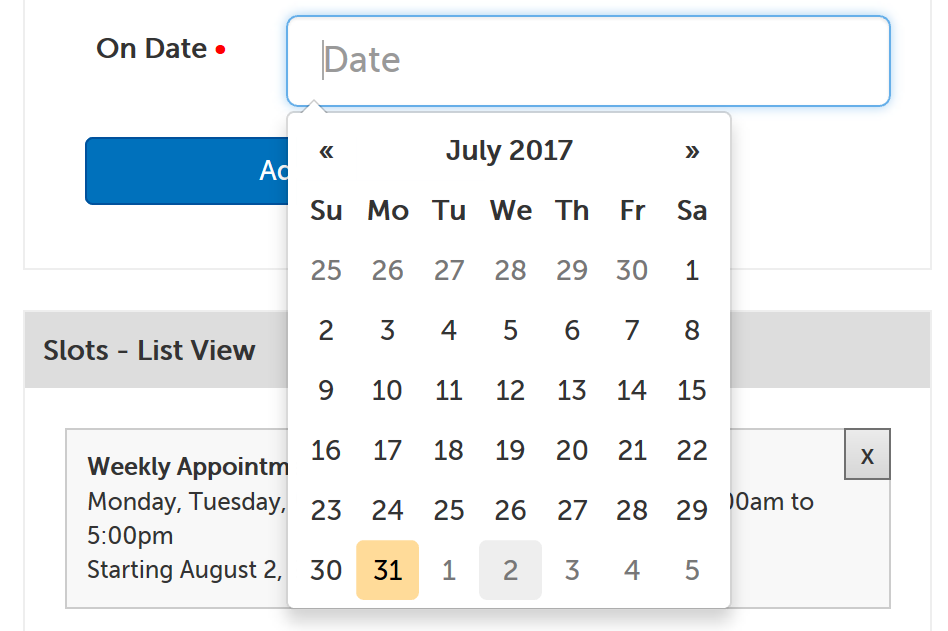Select July 12 on the calendar
Screen dimensions: 948x631
510,390
